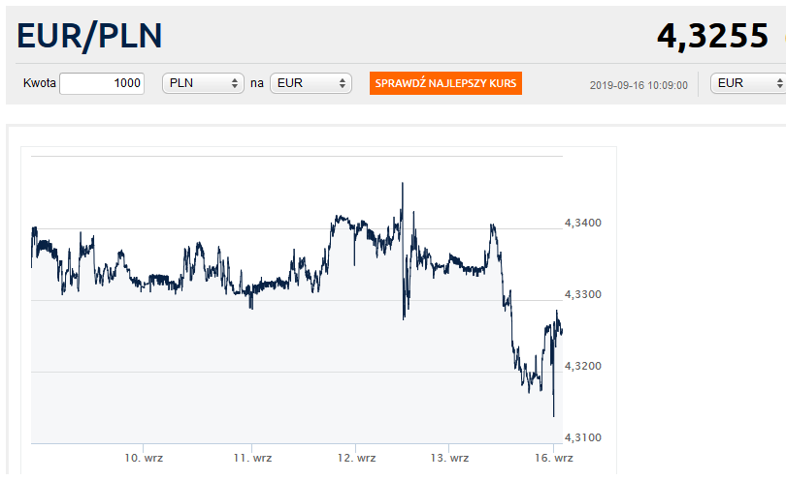Click the lowest dip of the chart line
The image size is (786, 480).
(553, 414)
